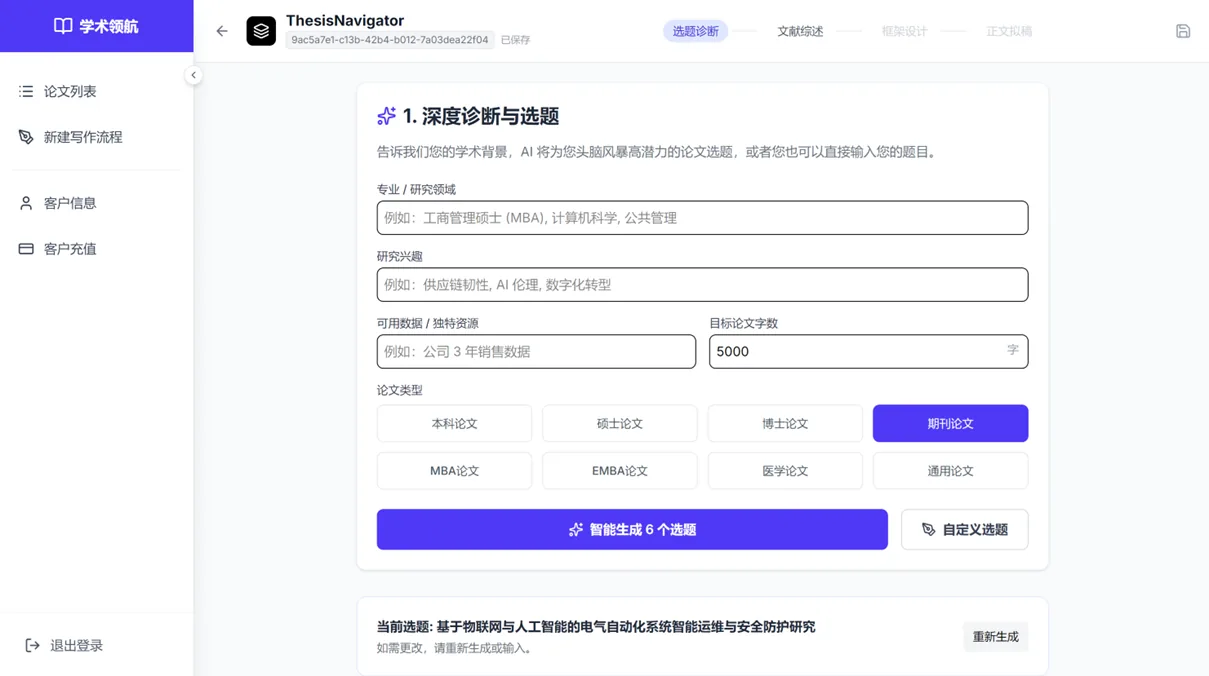Image resolution: width=1209 pixels, height=676 pixels.
Task: Click the 可用数据 / 独特资源 input field
Action: (x=536, y=352)
